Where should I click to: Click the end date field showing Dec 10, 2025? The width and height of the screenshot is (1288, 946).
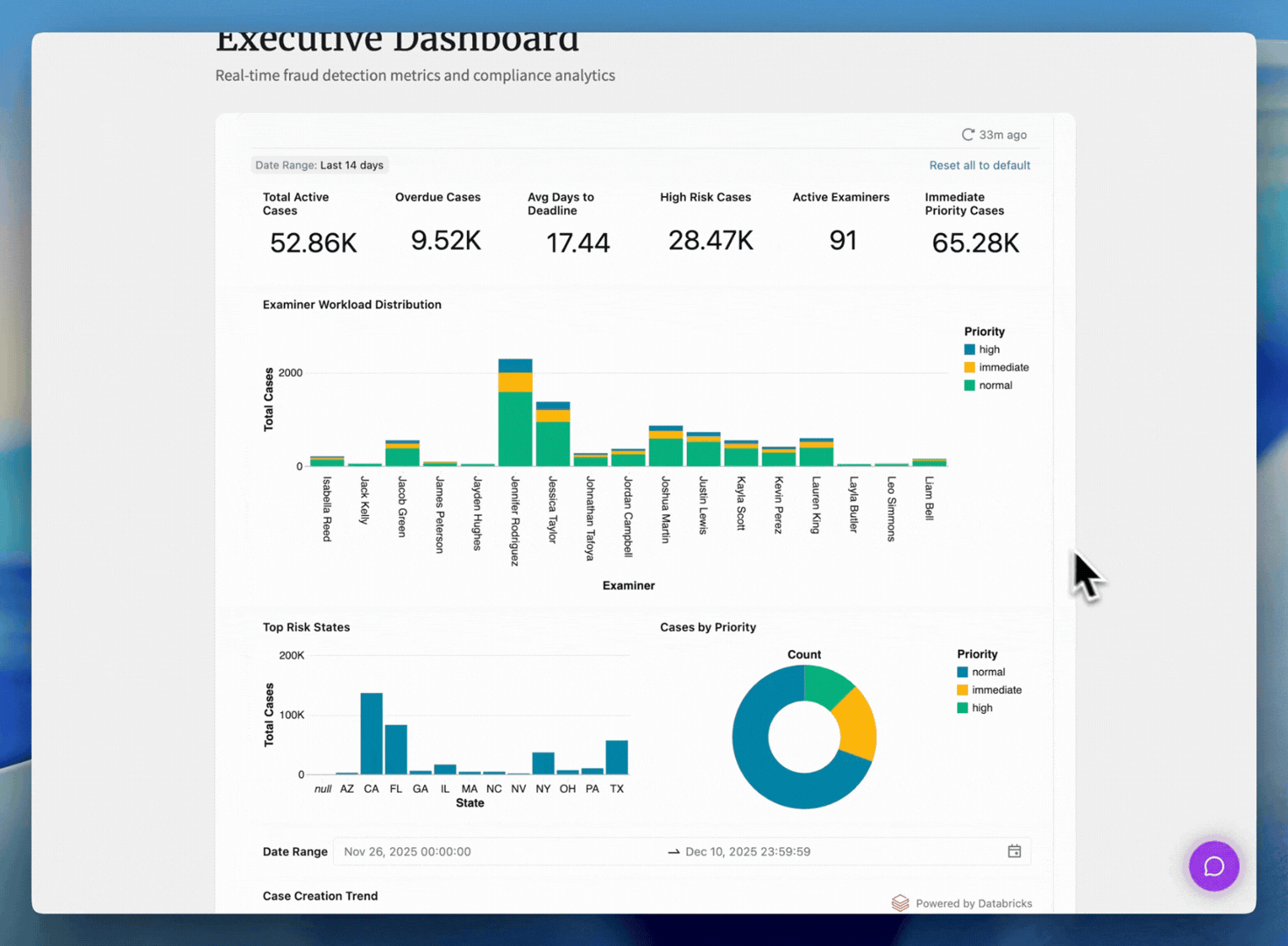click(747, 851)
